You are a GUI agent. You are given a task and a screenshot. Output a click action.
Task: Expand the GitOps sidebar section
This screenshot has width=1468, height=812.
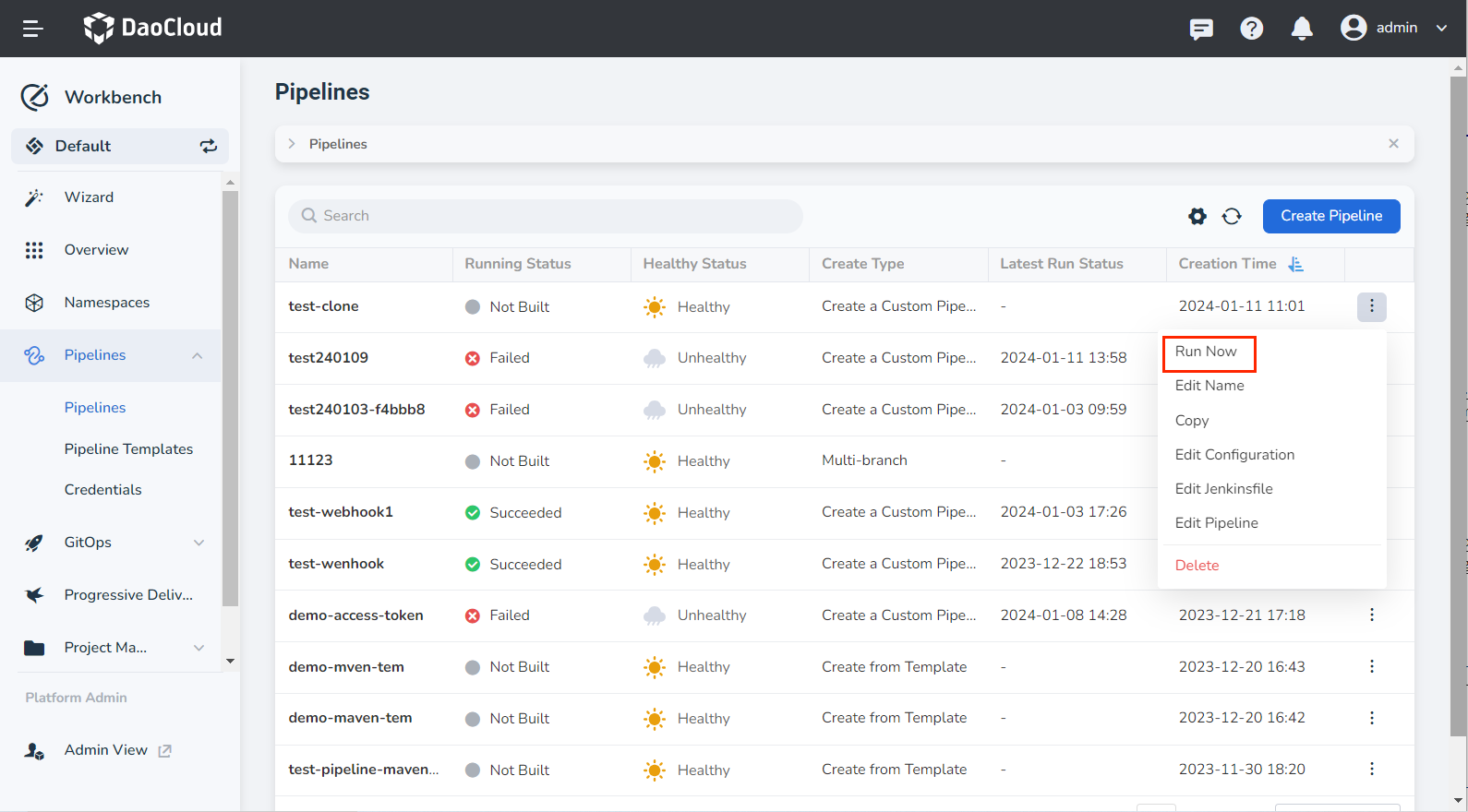tap(199, 543)
